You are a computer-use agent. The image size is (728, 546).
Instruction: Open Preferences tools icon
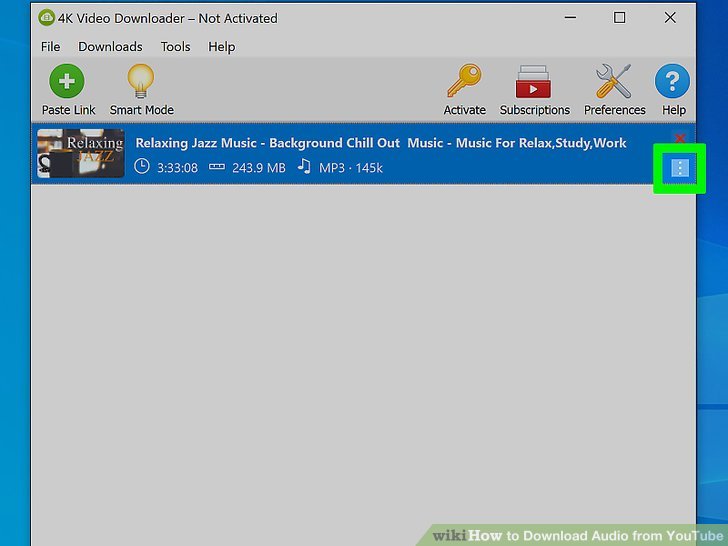[x=614, y=81]
